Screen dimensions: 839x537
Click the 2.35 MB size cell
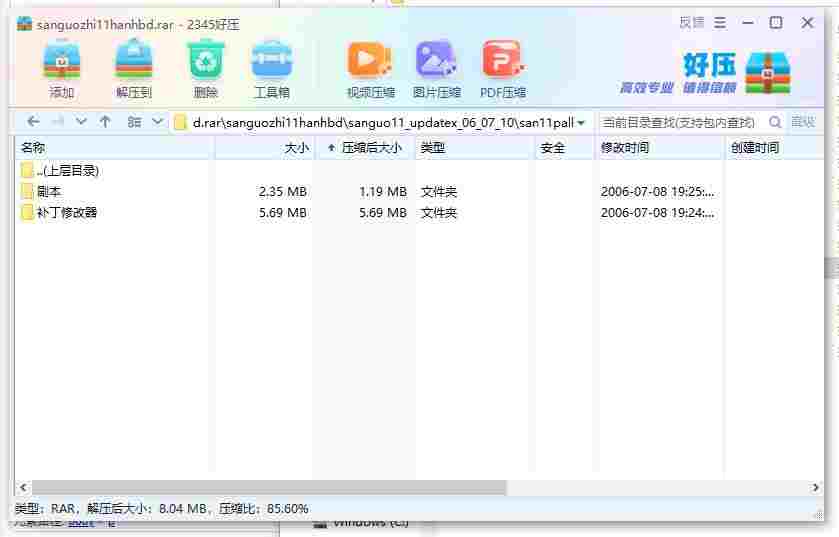283,191
